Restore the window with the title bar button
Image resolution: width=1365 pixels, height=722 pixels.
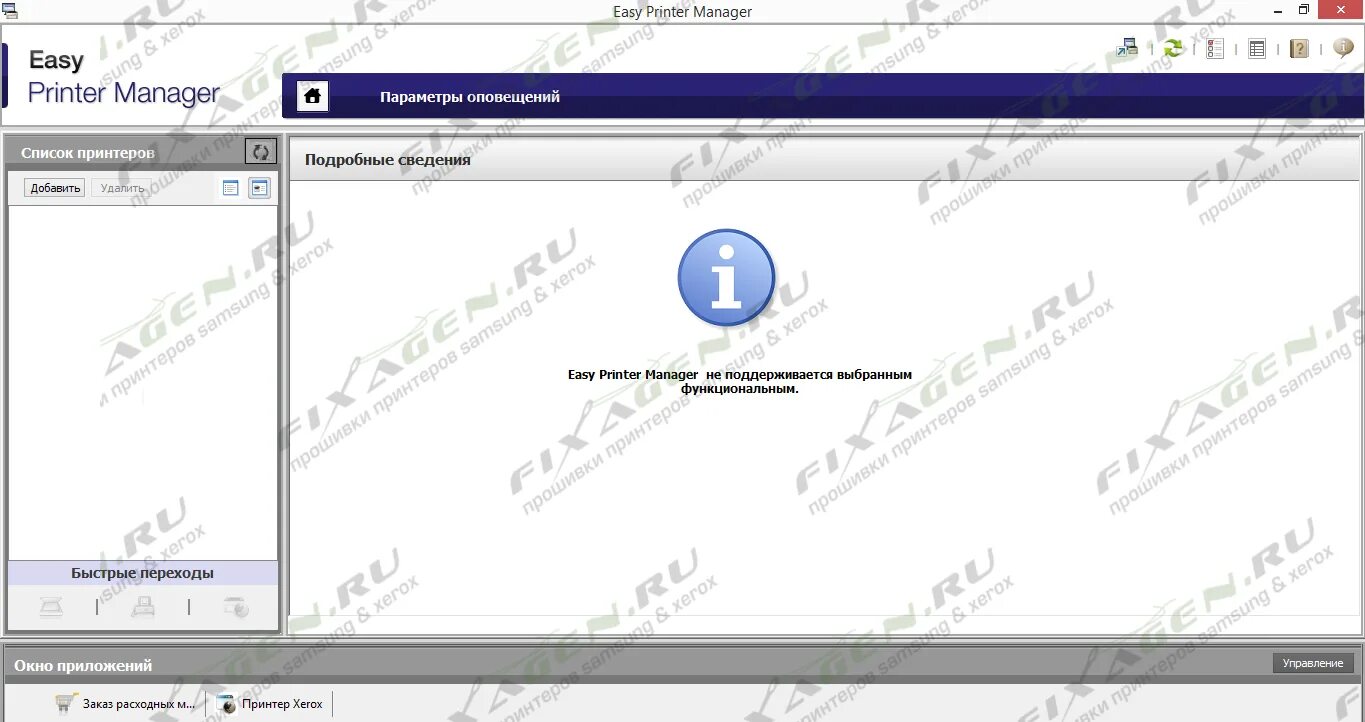point(1303,10)
